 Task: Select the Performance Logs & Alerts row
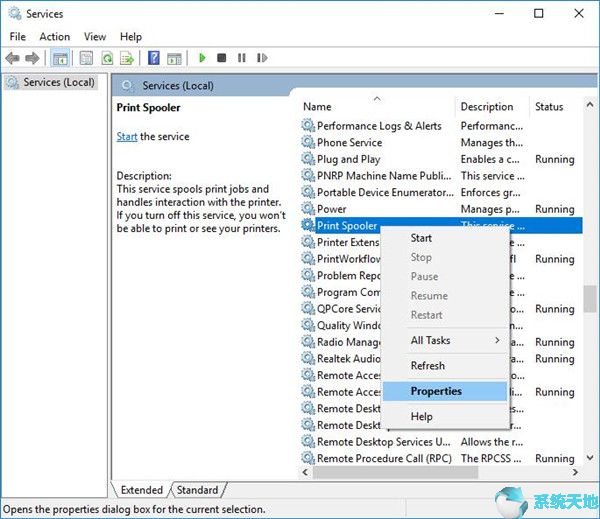pyautogui.click(x=442, y=126)
